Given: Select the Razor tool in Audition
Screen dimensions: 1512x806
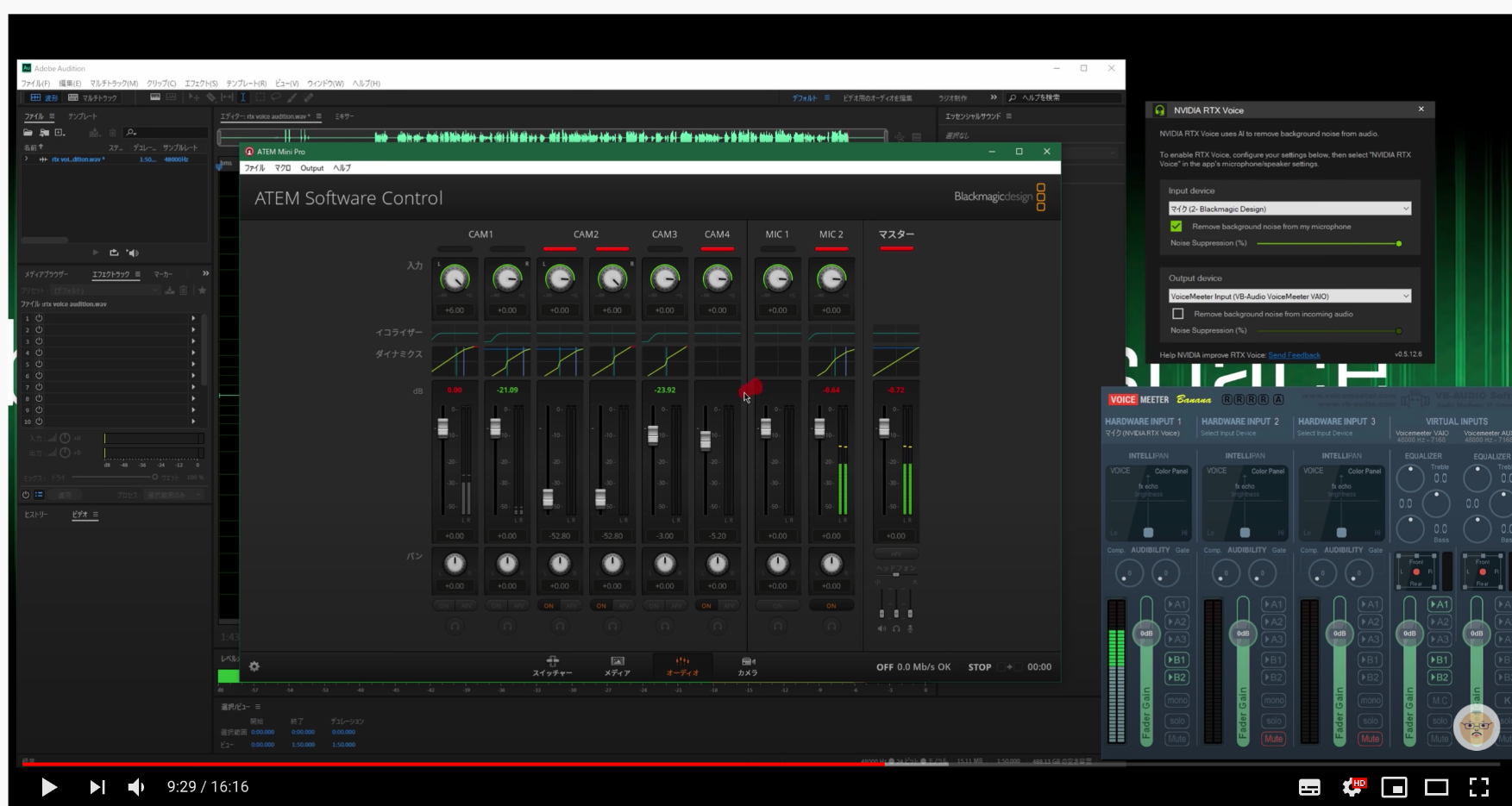Looking at the screenshot, I should point(210,97).
